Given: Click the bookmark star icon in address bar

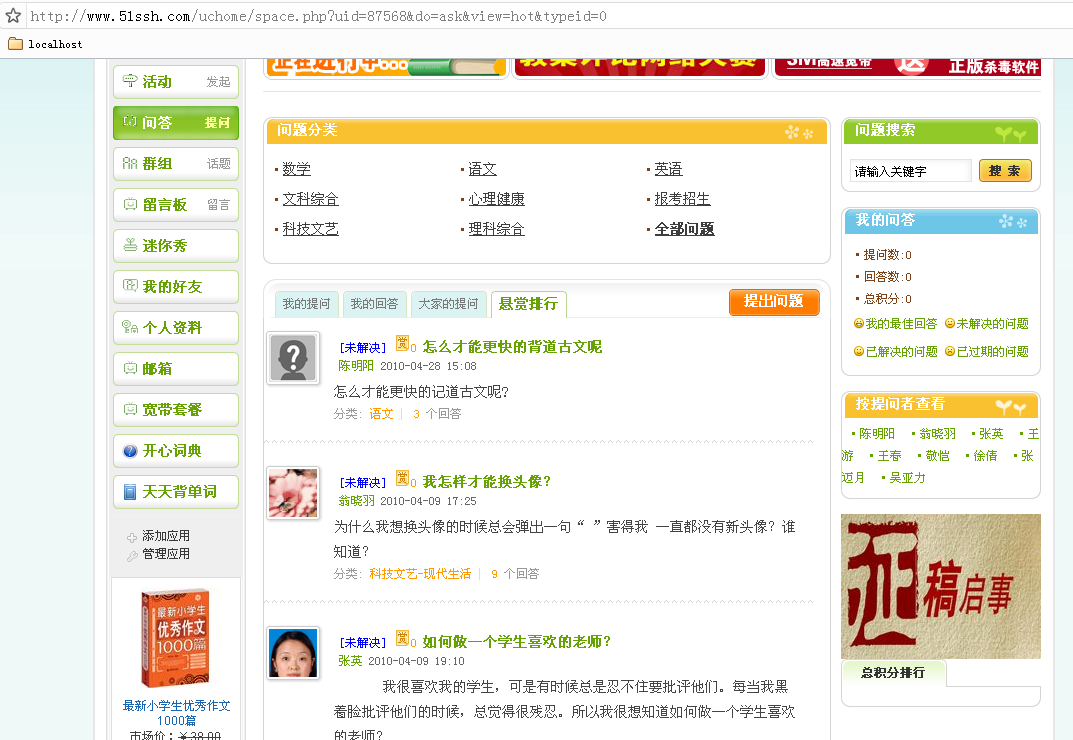Looking at the screenshot, I should 13,15.
